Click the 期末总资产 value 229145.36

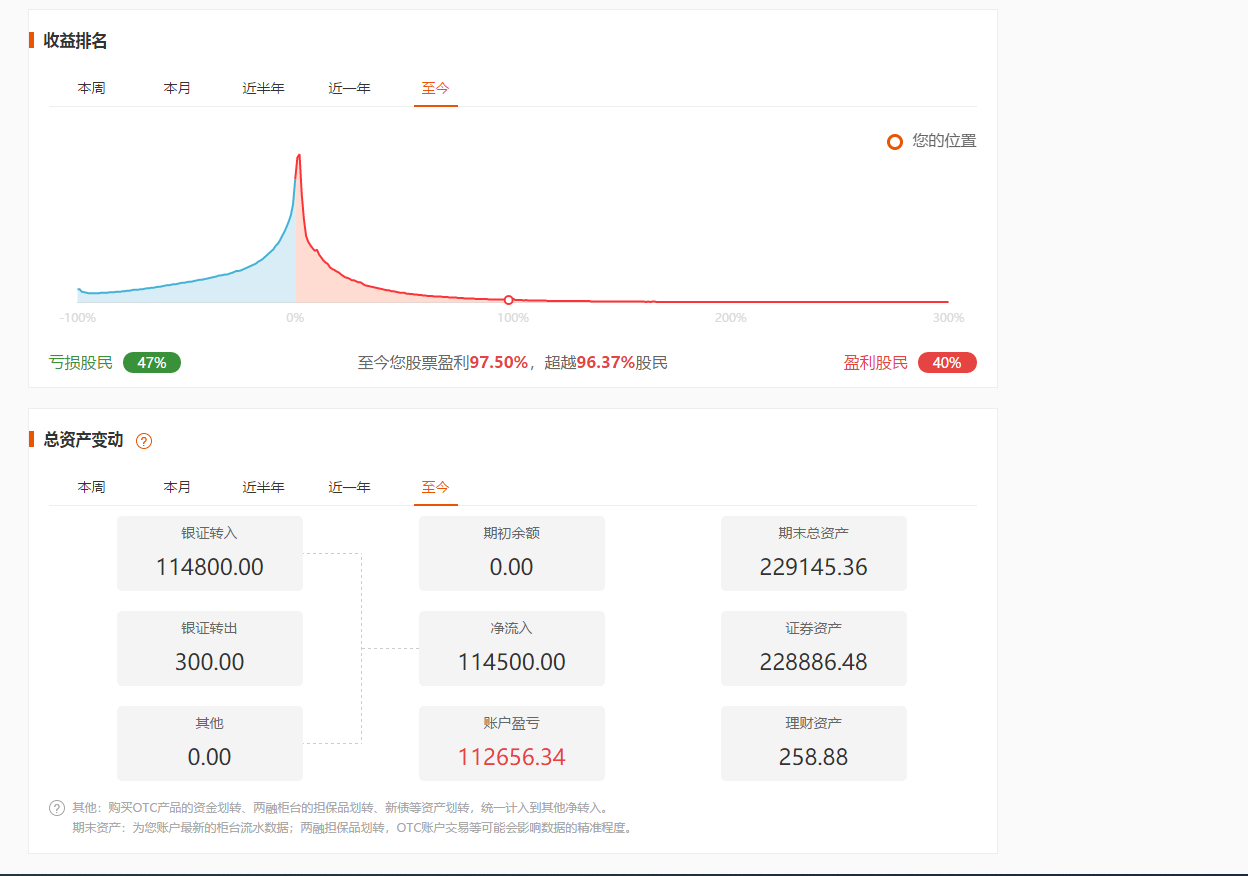[814, 567]
